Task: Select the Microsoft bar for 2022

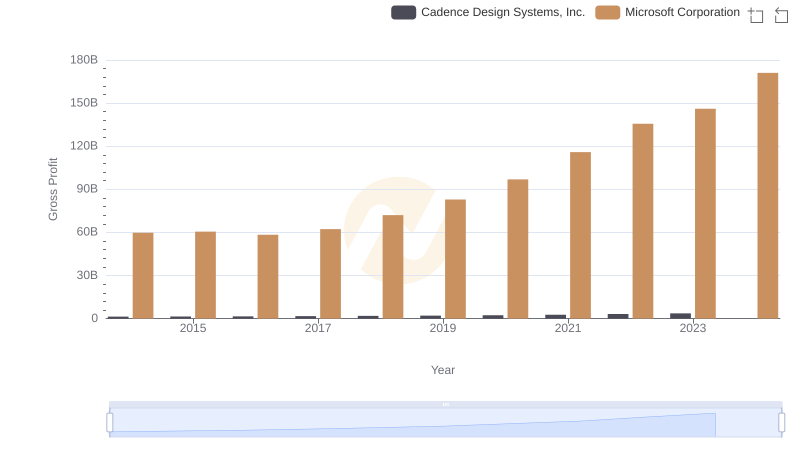Action: (x=643, y=221)
